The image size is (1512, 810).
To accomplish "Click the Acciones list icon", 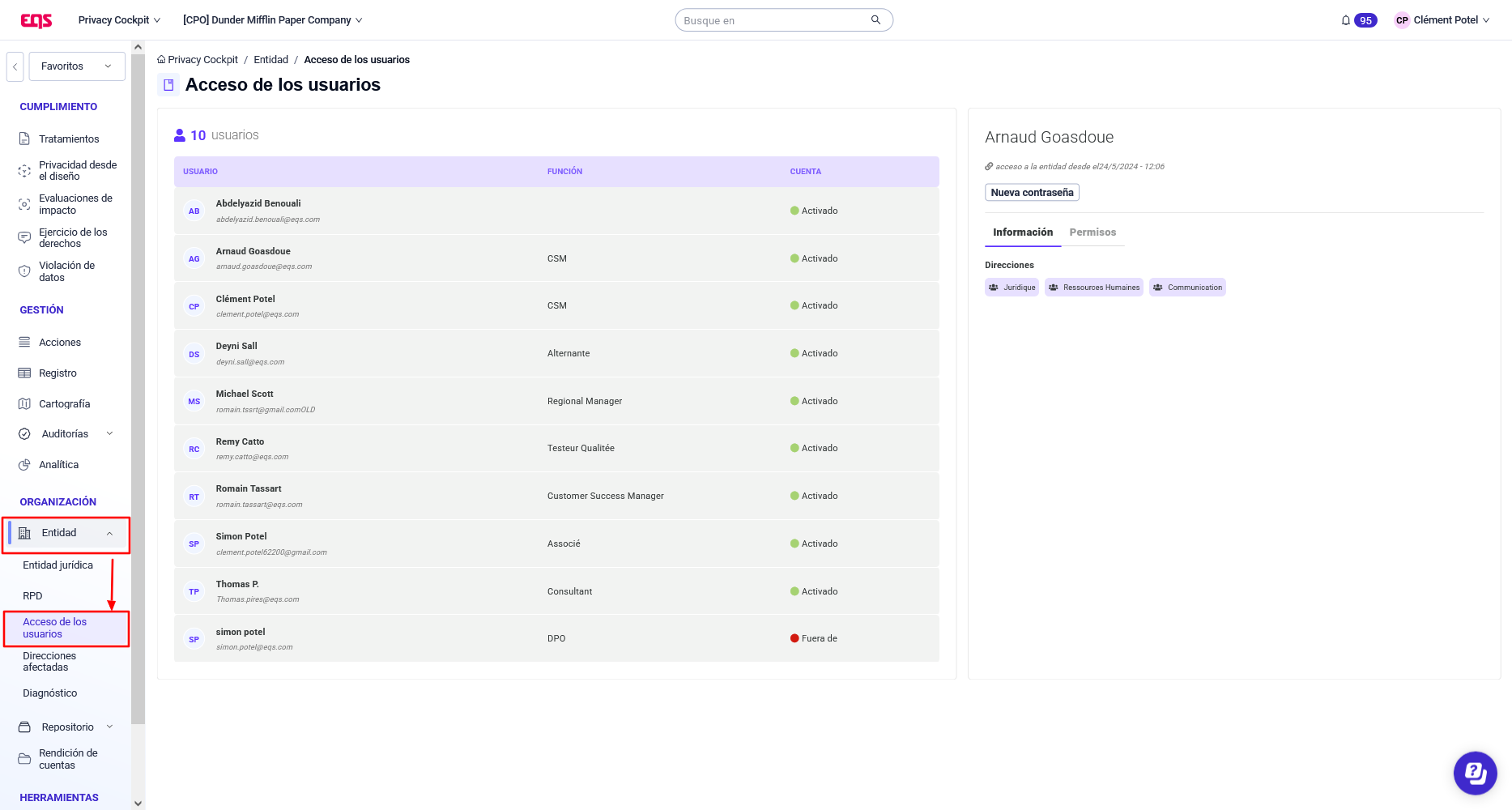I will click(25, 343).
